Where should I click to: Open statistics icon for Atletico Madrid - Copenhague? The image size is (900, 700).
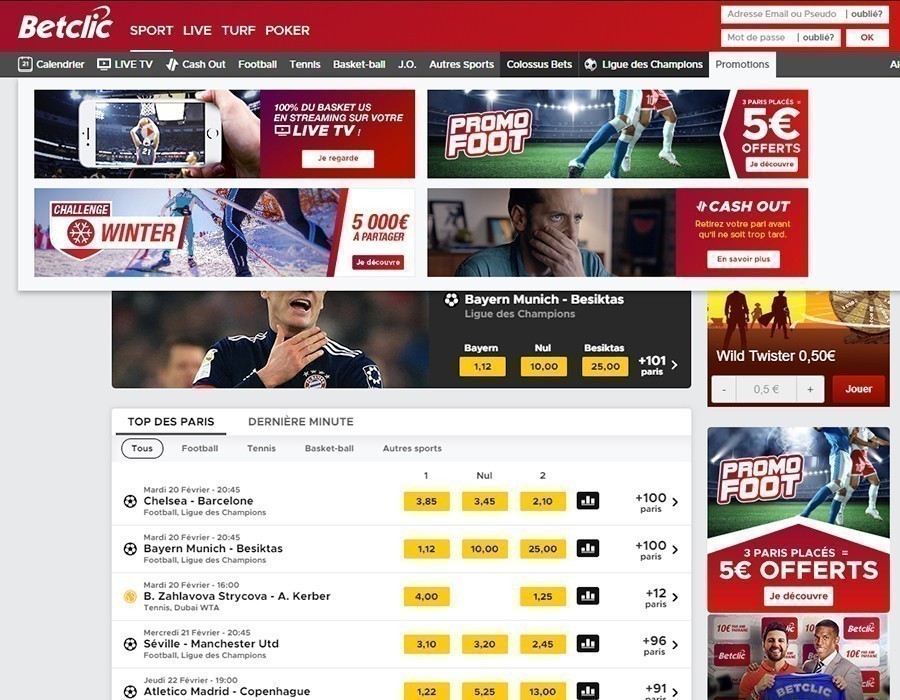click(588, 691)
